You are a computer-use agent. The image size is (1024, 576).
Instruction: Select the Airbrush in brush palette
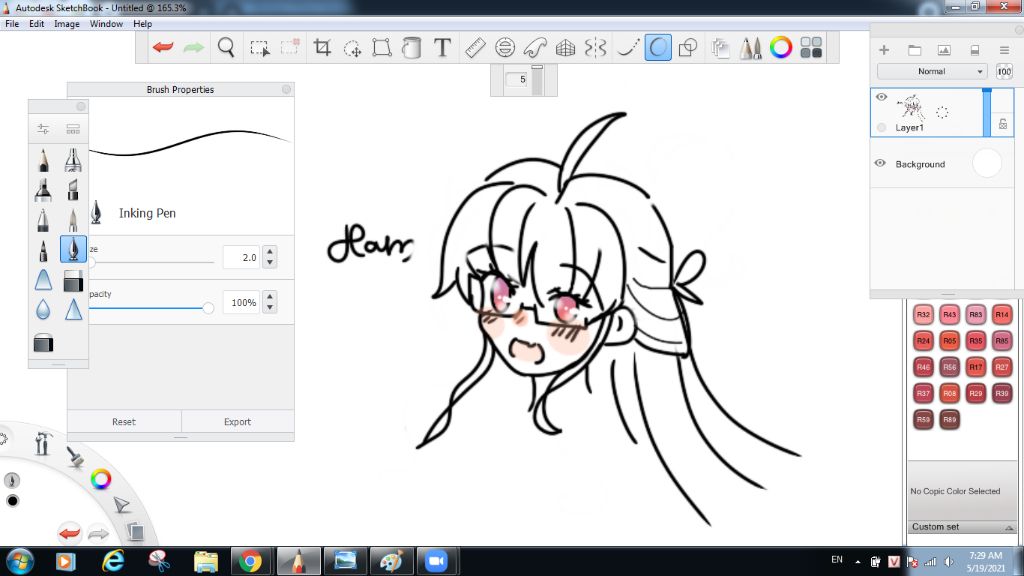point(73,160)
